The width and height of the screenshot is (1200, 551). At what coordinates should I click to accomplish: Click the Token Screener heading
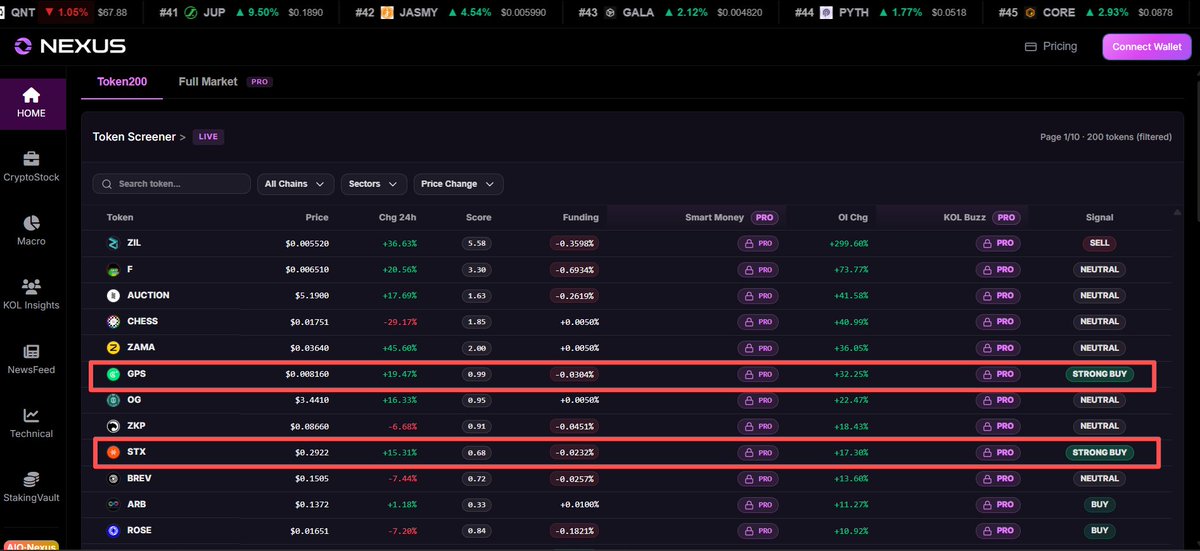pyautogui.click(x=134, y=137)
